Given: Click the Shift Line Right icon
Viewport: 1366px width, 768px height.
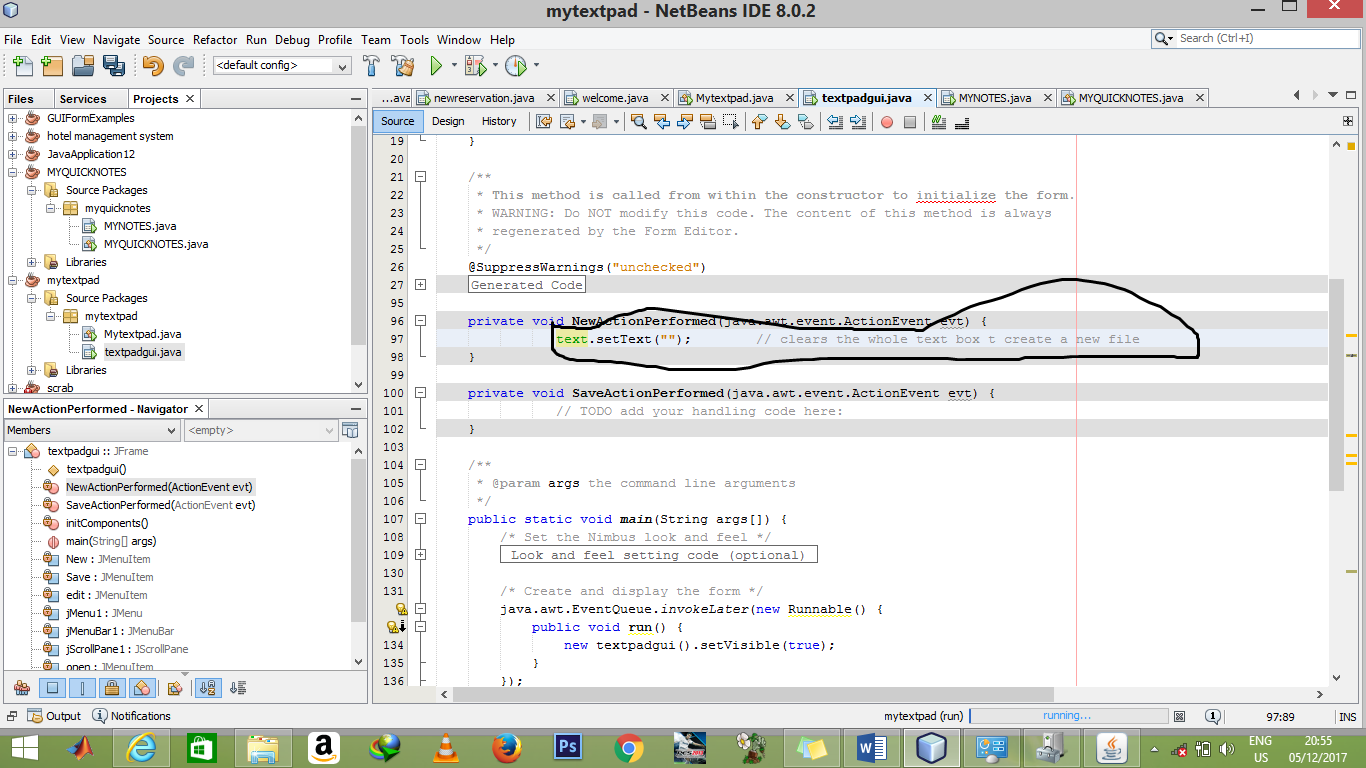Looking at the screenshot, I should click(x=858, y=122).
